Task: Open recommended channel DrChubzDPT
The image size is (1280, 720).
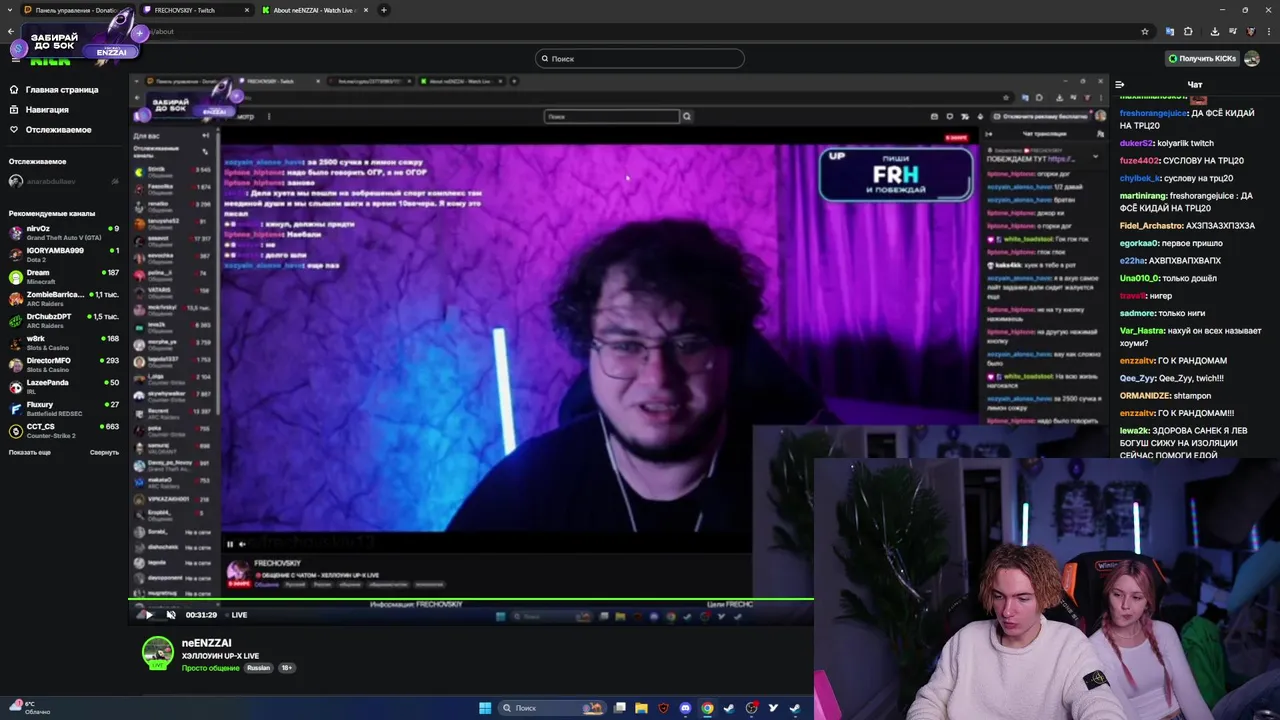Action: click(x=63, y=321)
